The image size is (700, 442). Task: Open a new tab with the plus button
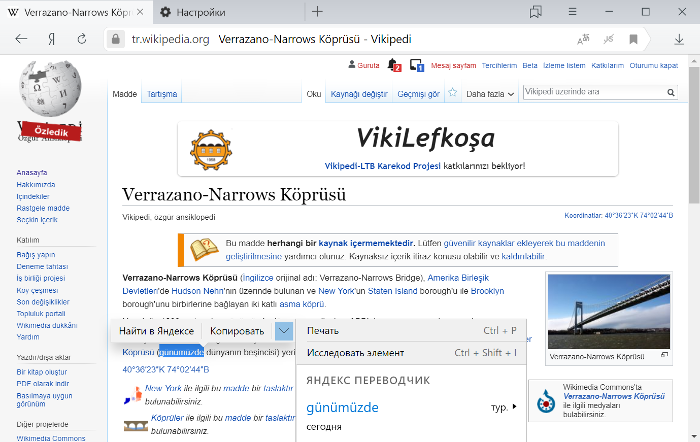click(x=317, y=12)
